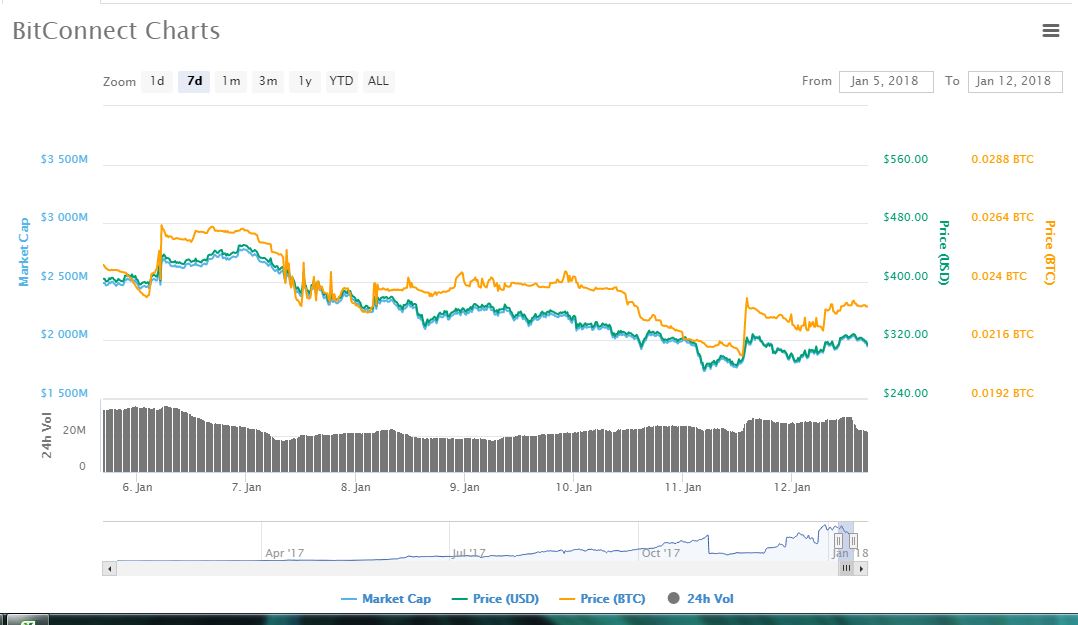Select the YTD zoom range
The image size is (1078, 625).
pos(341,81)
